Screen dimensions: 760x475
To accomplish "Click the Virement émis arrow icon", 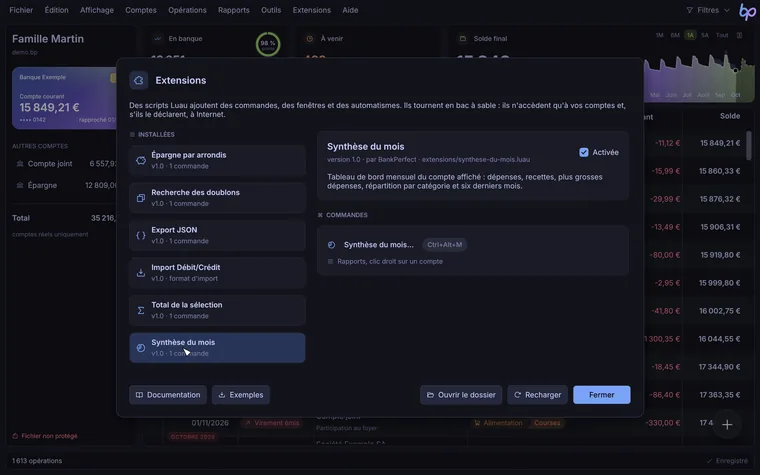I will [x=247, y=423].
